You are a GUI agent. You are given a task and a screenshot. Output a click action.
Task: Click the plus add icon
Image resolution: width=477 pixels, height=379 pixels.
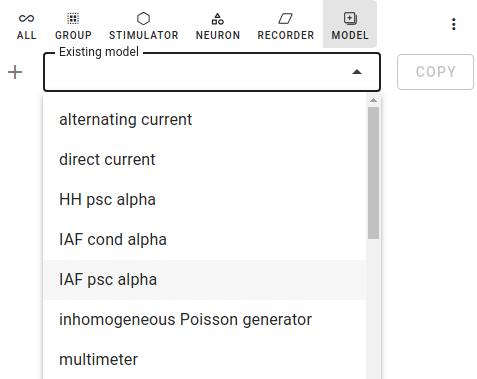[15, 72]
